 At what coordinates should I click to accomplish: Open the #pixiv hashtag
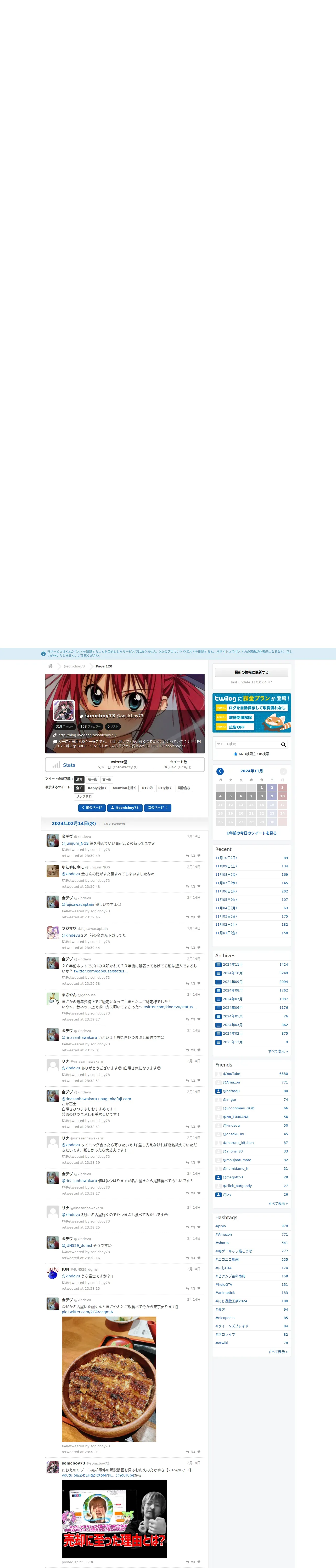(x=221, y=1226)
